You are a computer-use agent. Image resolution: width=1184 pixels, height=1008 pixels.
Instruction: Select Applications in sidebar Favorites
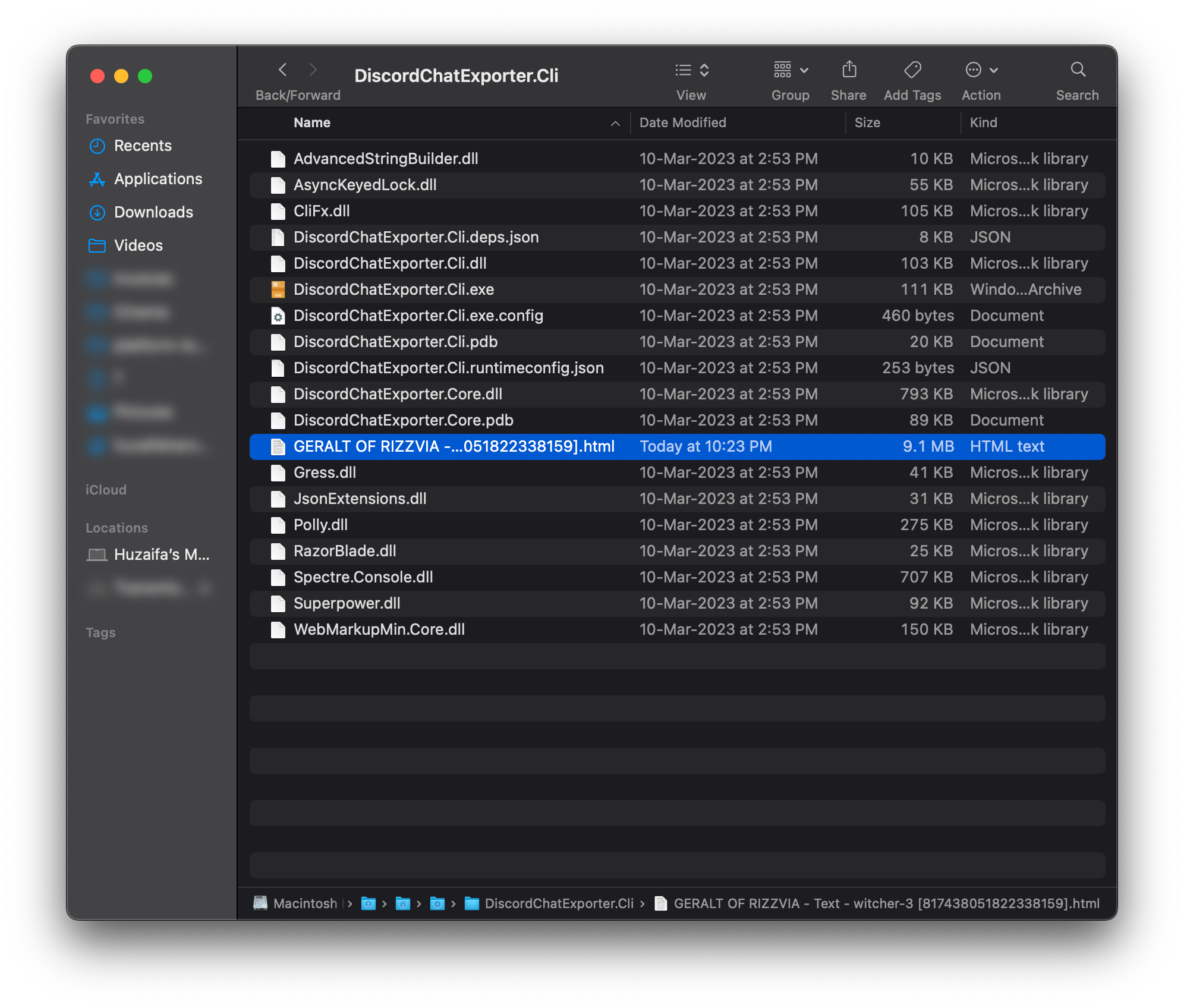tap(158, 179)
